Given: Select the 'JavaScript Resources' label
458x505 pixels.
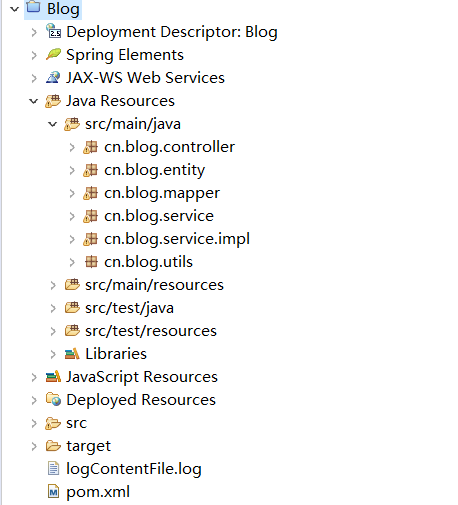Looking at the screenshot, I should tap(142, 377).
